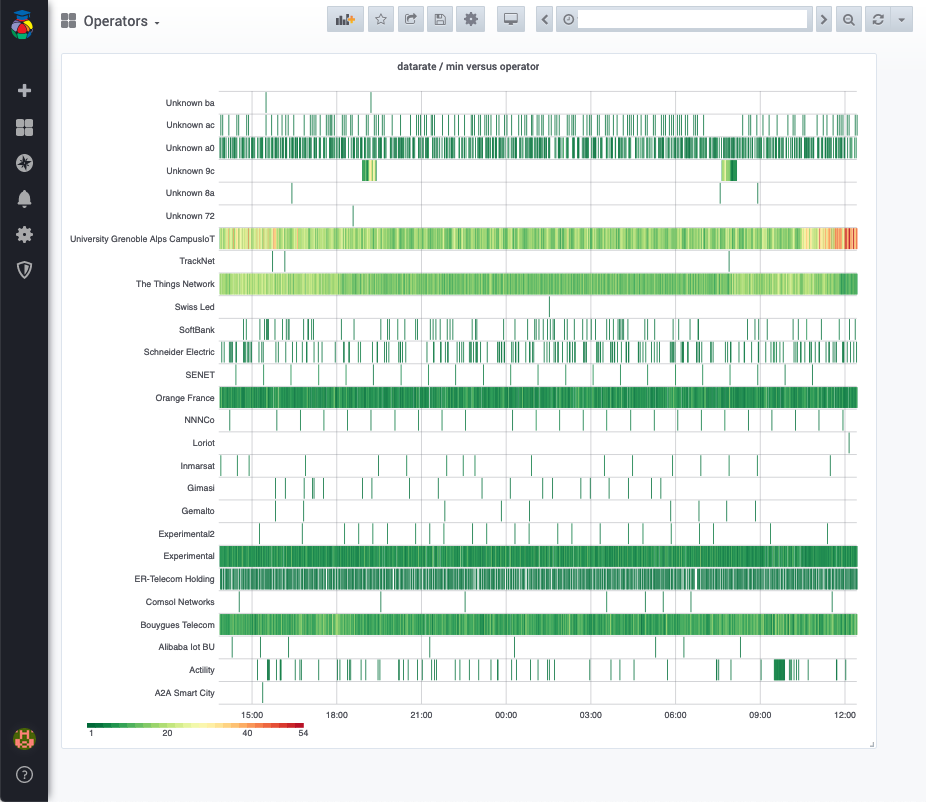This screenshot has width=926, height=802.
Task: Open the Alerting bell icon
Action: [x=24, y=199]
